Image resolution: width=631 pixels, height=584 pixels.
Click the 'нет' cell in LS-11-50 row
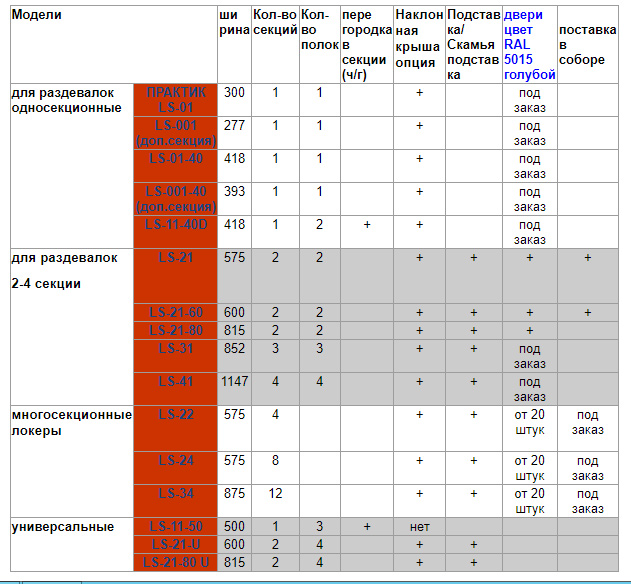419,526
